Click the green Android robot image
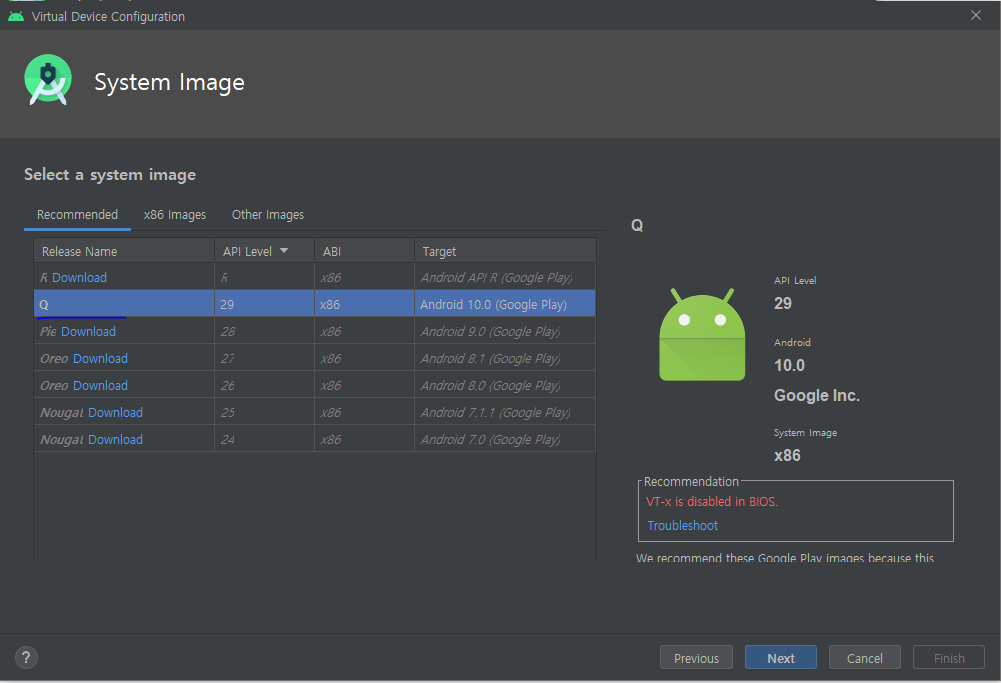The image size is (1001, 683). [702, 334]
